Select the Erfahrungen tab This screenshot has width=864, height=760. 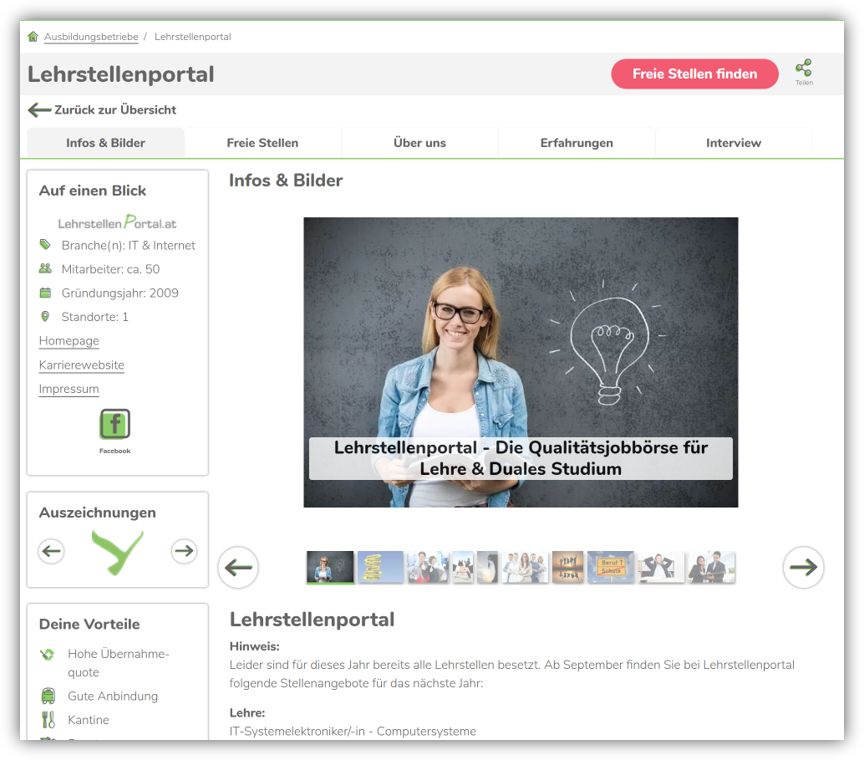point(576,143)
